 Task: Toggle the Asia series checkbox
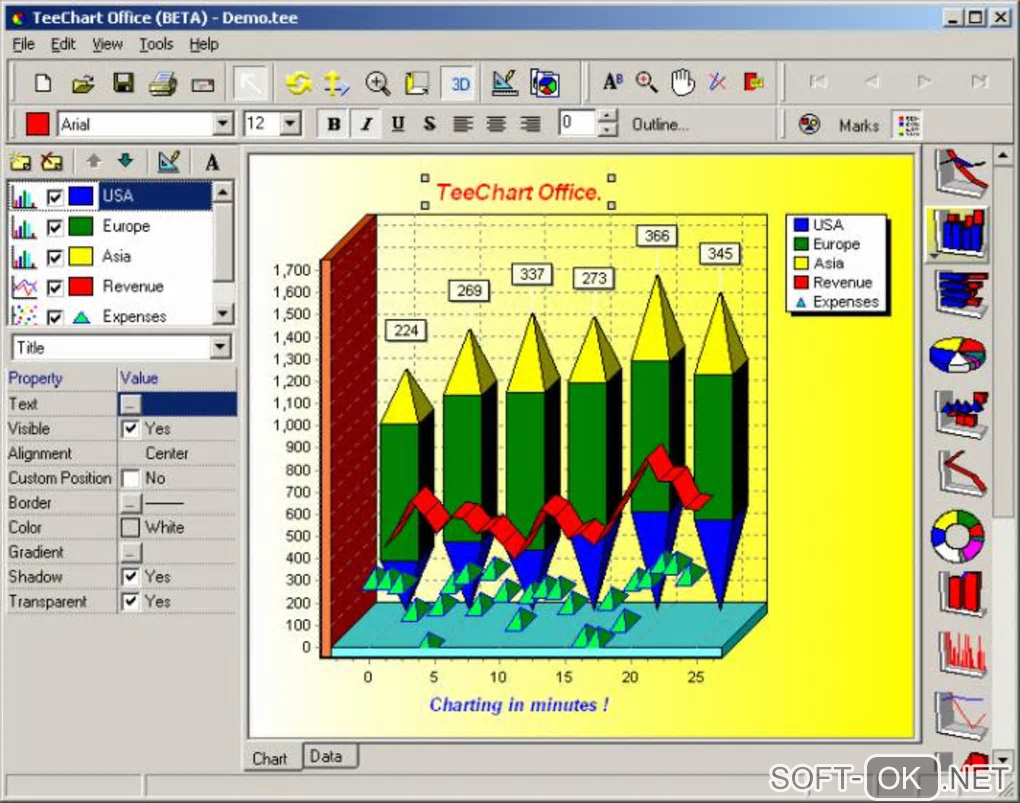pyautogui.click(x=55, y=257)
